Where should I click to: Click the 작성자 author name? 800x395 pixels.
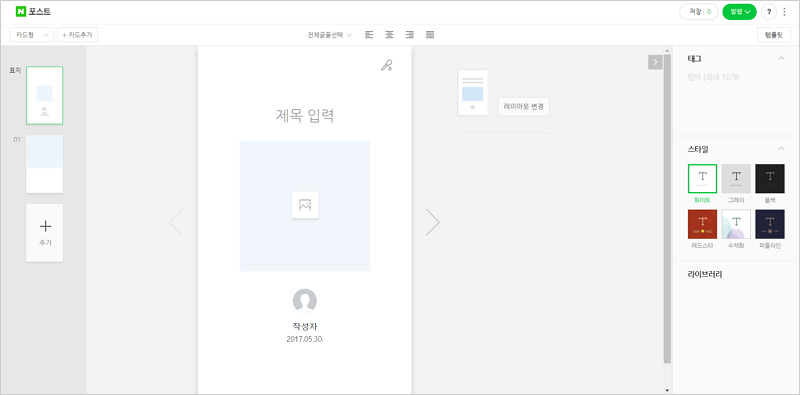point(305,327)
